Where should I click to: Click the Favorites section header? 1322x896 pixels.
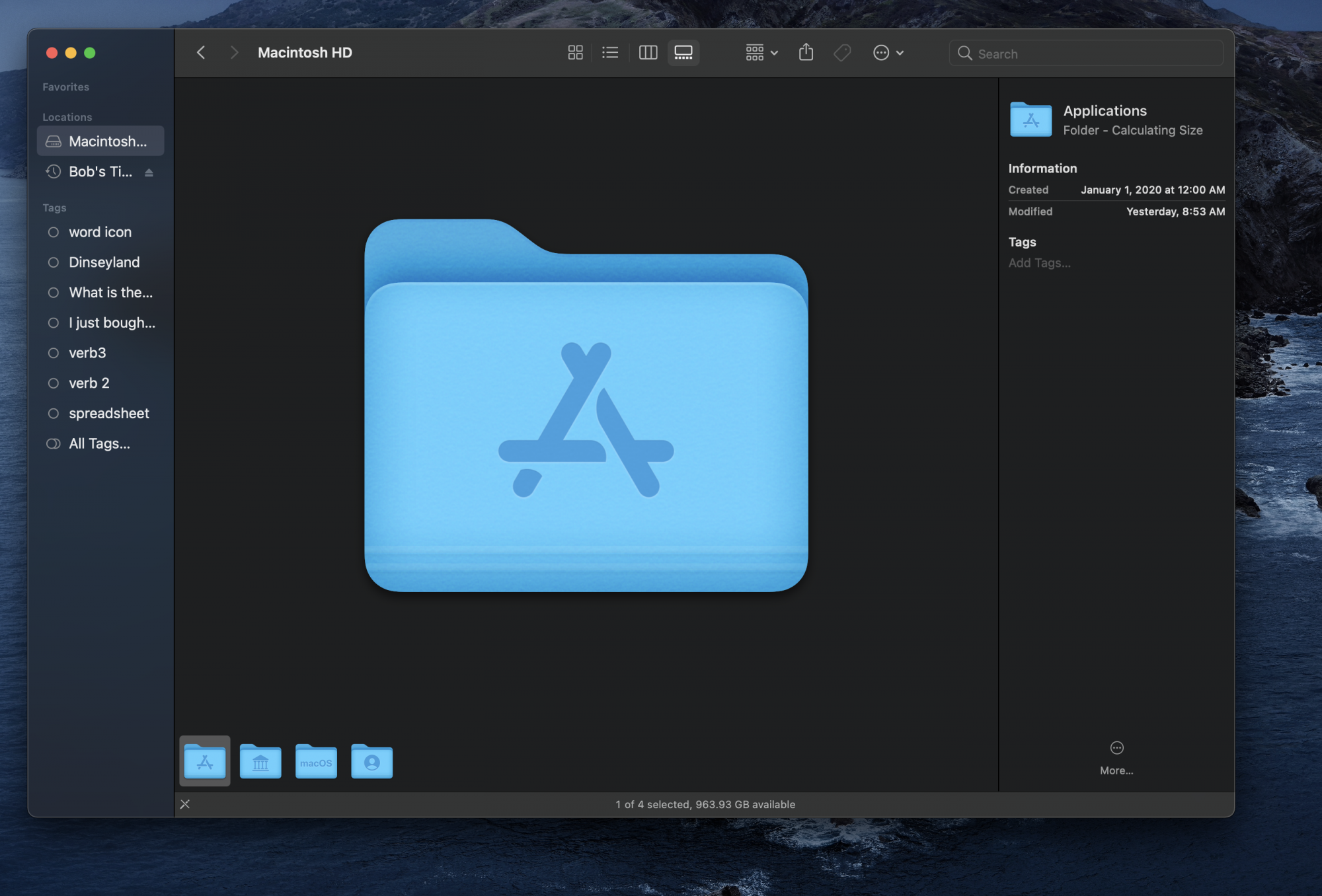pyautogui.click(x=65, y=87)
